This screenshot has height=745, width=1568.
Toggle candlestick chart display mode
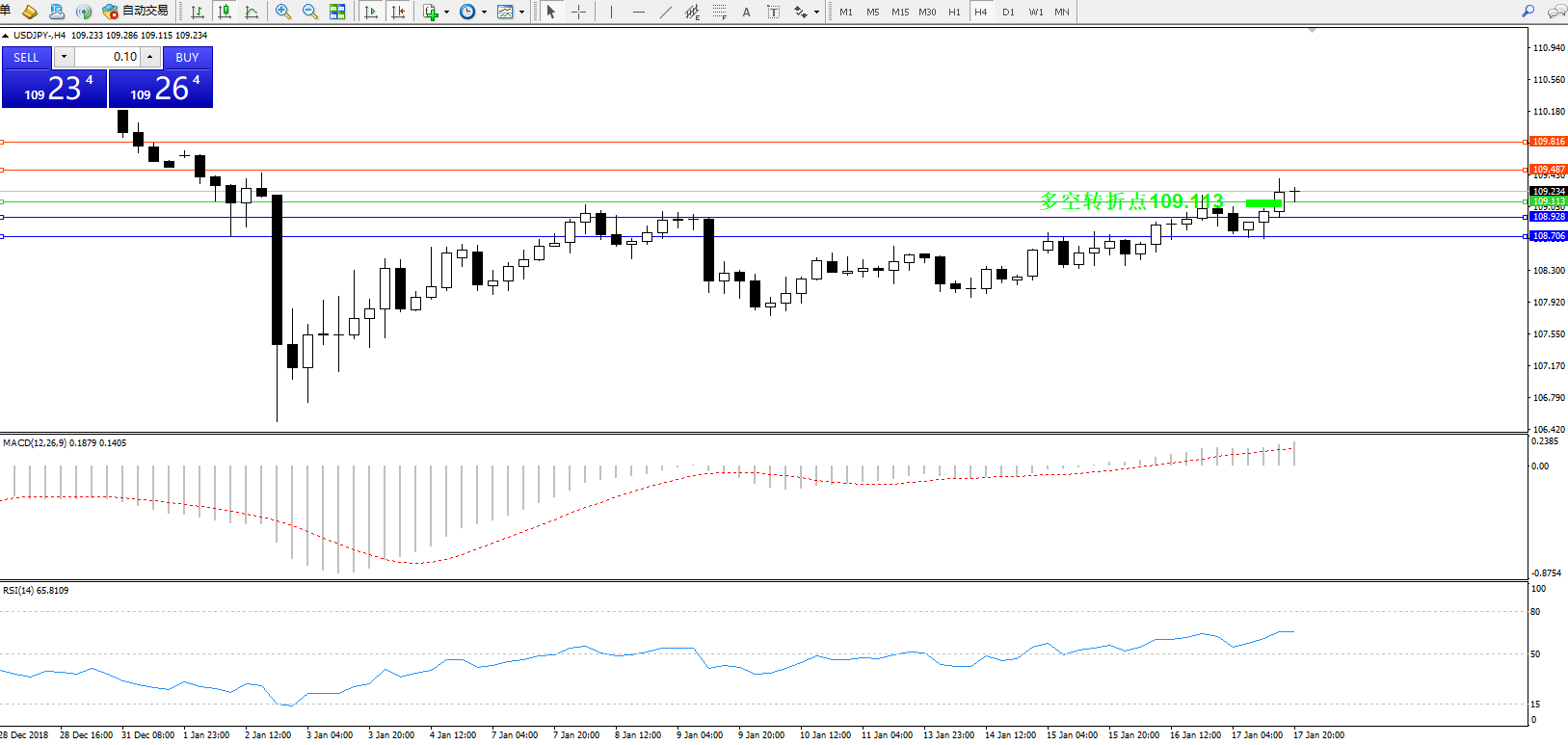tap(225, 12)
